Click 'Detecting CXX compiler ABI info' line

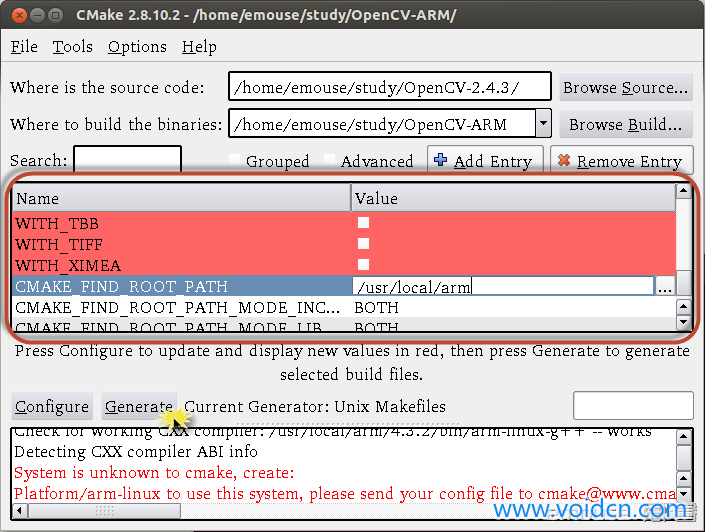click(x=136, y=452)
